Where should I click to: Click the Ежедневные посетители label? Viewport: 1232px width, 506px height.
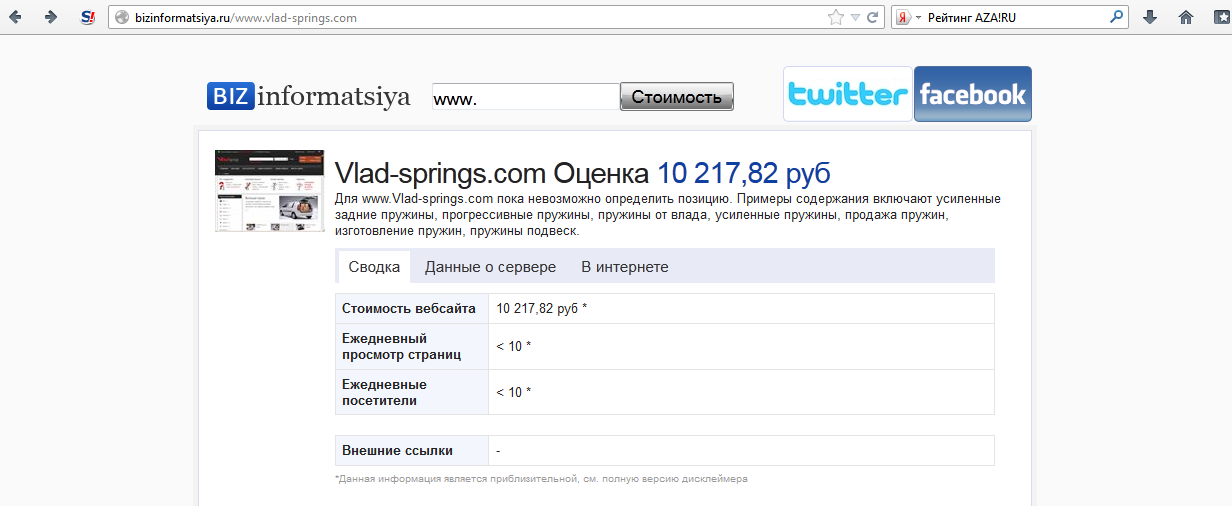(384, 392)
